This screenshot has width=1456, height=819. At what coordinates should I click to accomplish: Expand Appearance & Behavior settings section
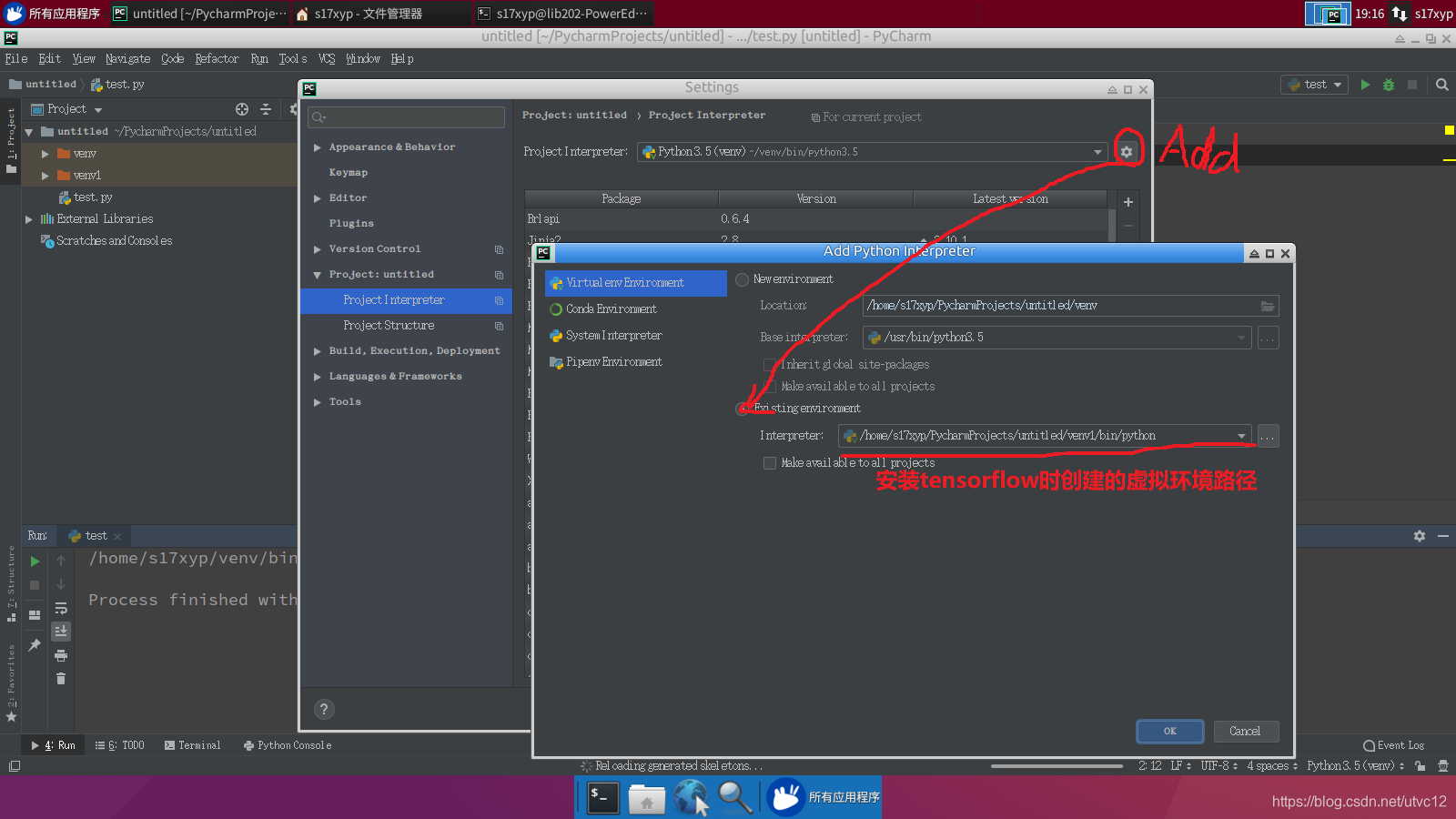[317, 147]
